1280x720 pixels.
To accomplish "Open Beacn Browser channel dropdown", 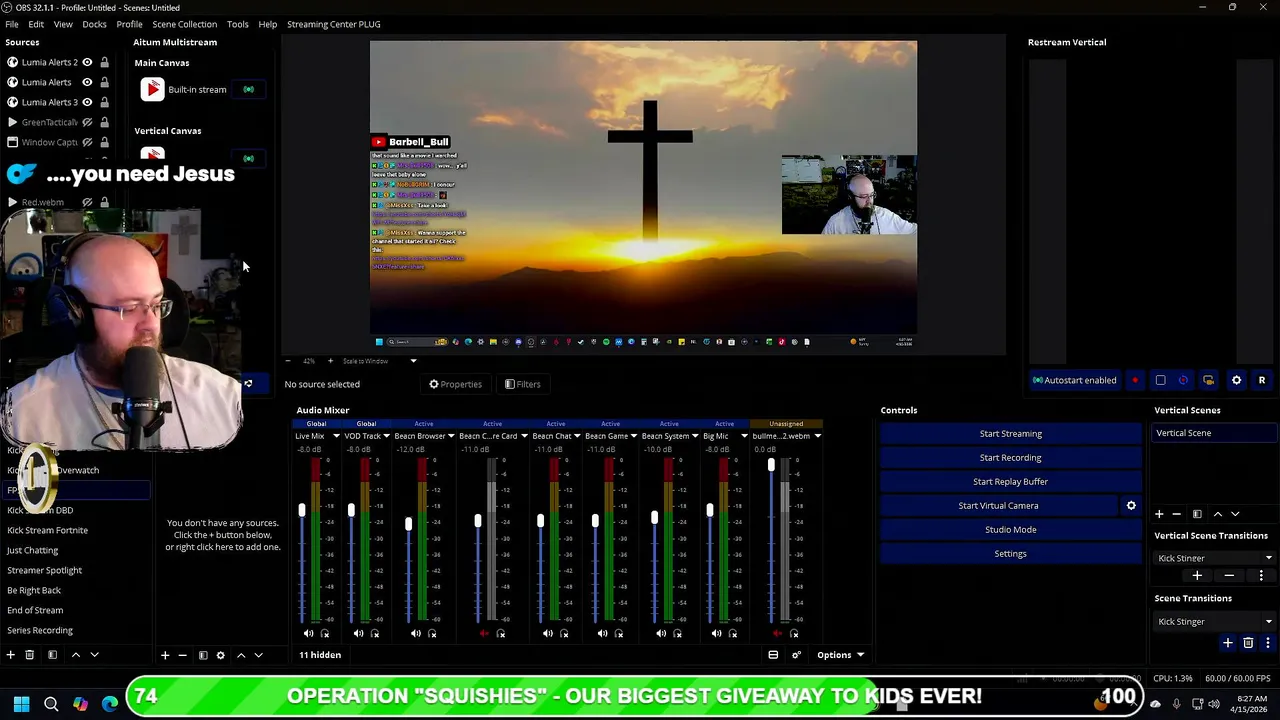I will tap(451, 436).
